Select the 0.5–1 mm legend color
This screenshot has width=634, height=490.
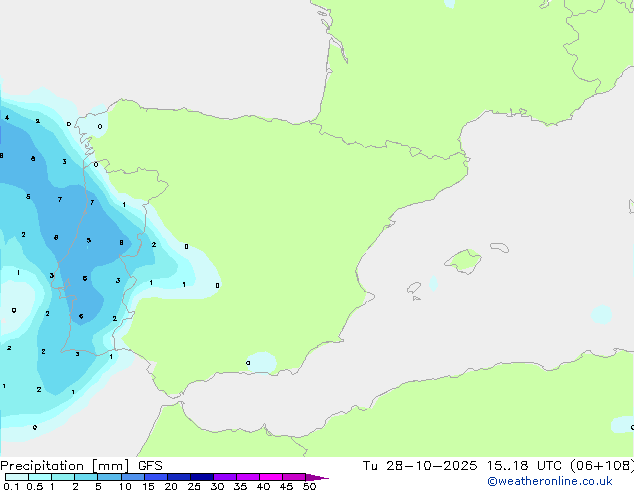40,477
